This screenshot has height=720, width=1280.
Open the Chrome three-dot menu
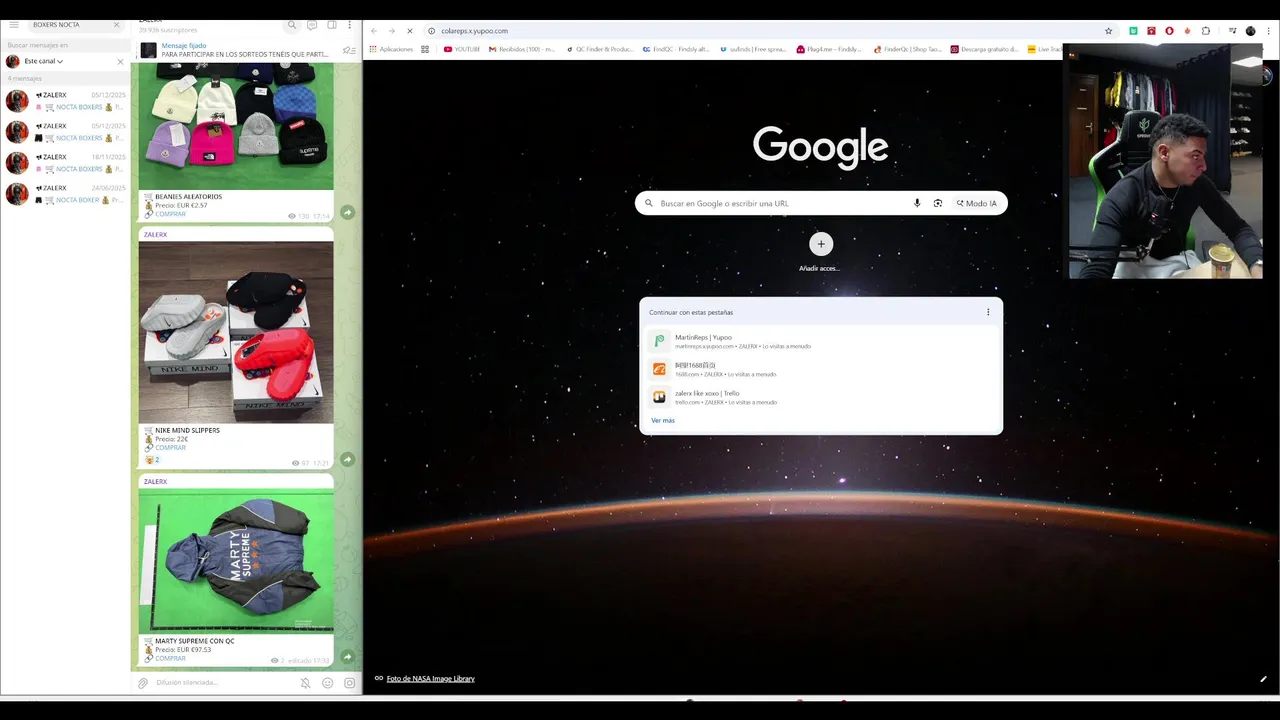click(1267, 31)
